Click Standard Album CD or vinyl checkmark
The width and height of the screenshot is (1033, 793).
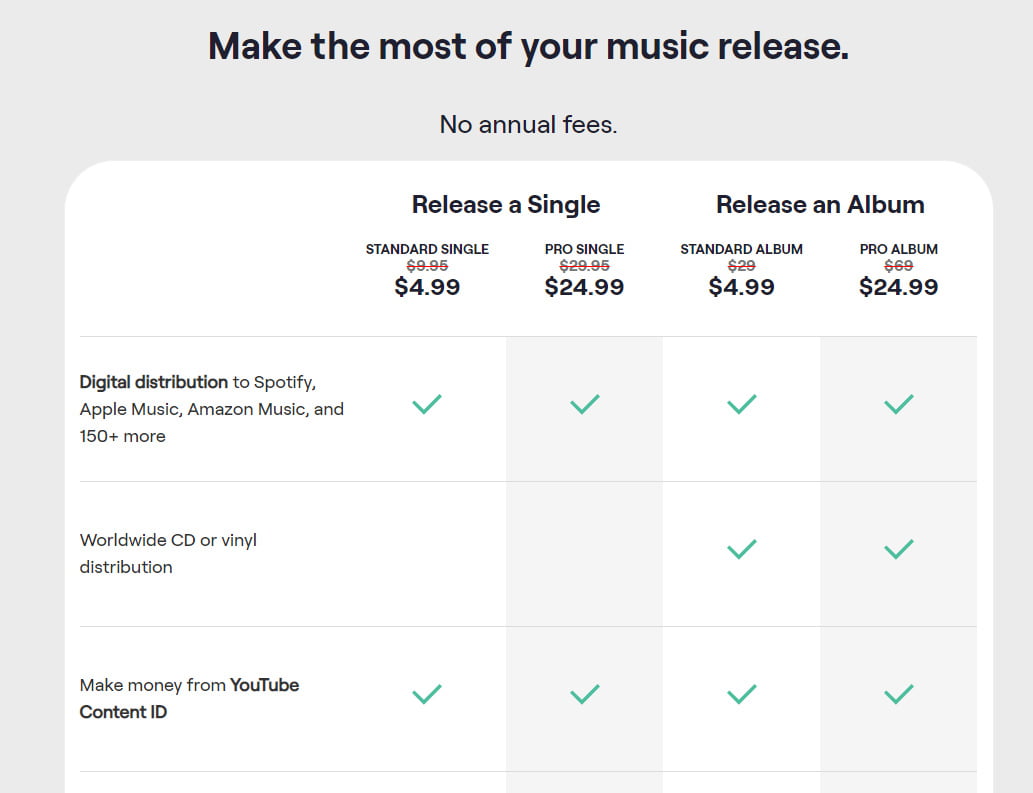tap(741, 549)
